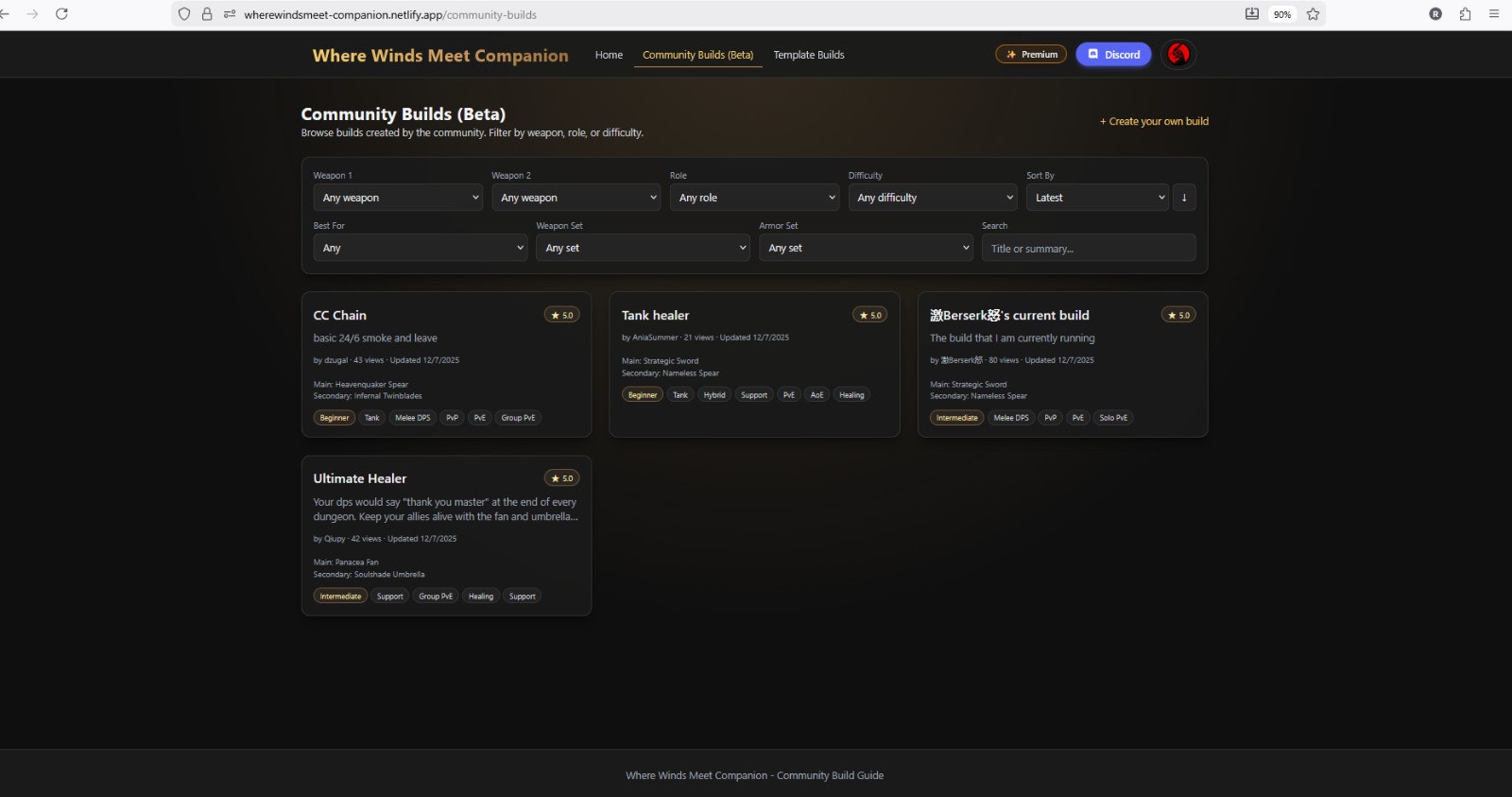Screen dimensions: 1512x797
Task: Open the CC Chain build card title
Action: [x=340, y=315]
